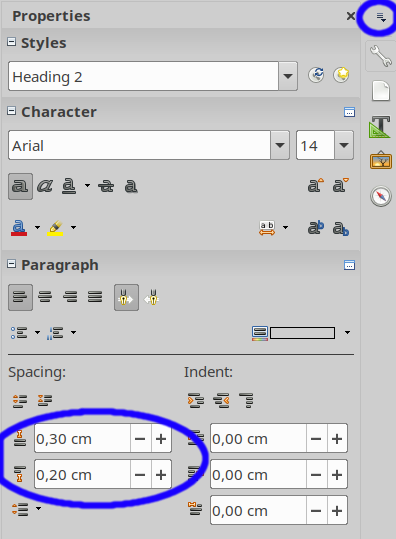Screen dimensions: 396x539
Task: Open the Page deck in the sidebar
Action: (381, 91)
